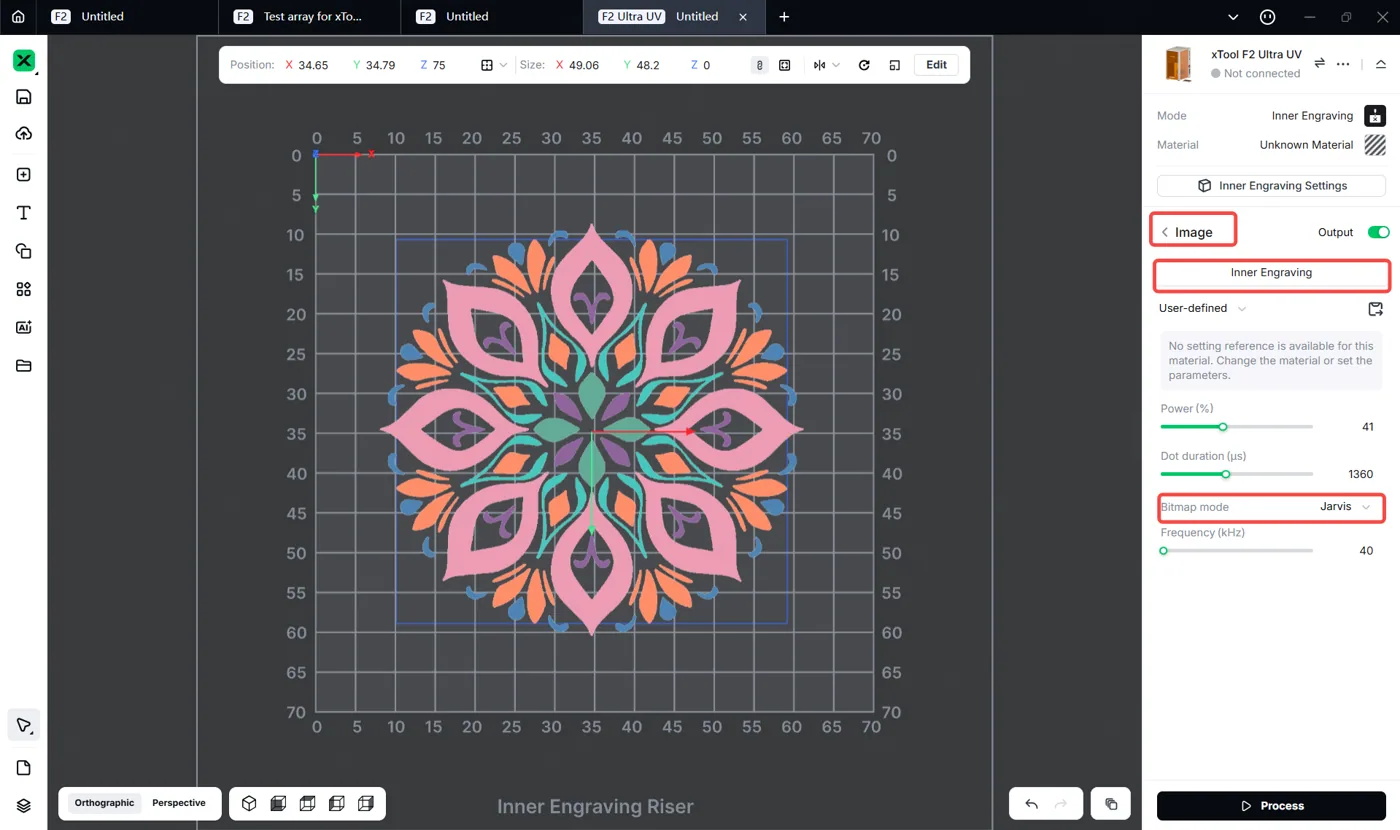Click the Edit button
1400x830 pixels.
936,65
